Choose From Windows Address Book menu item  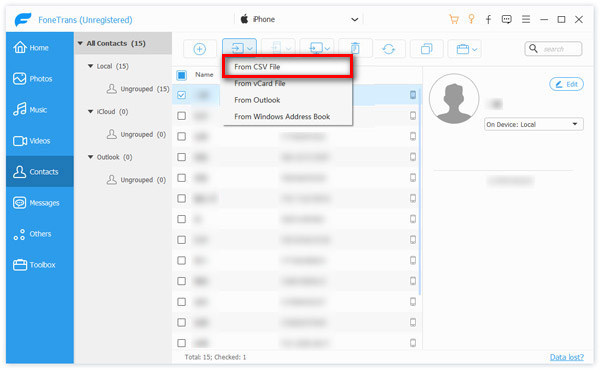point(287,117)
